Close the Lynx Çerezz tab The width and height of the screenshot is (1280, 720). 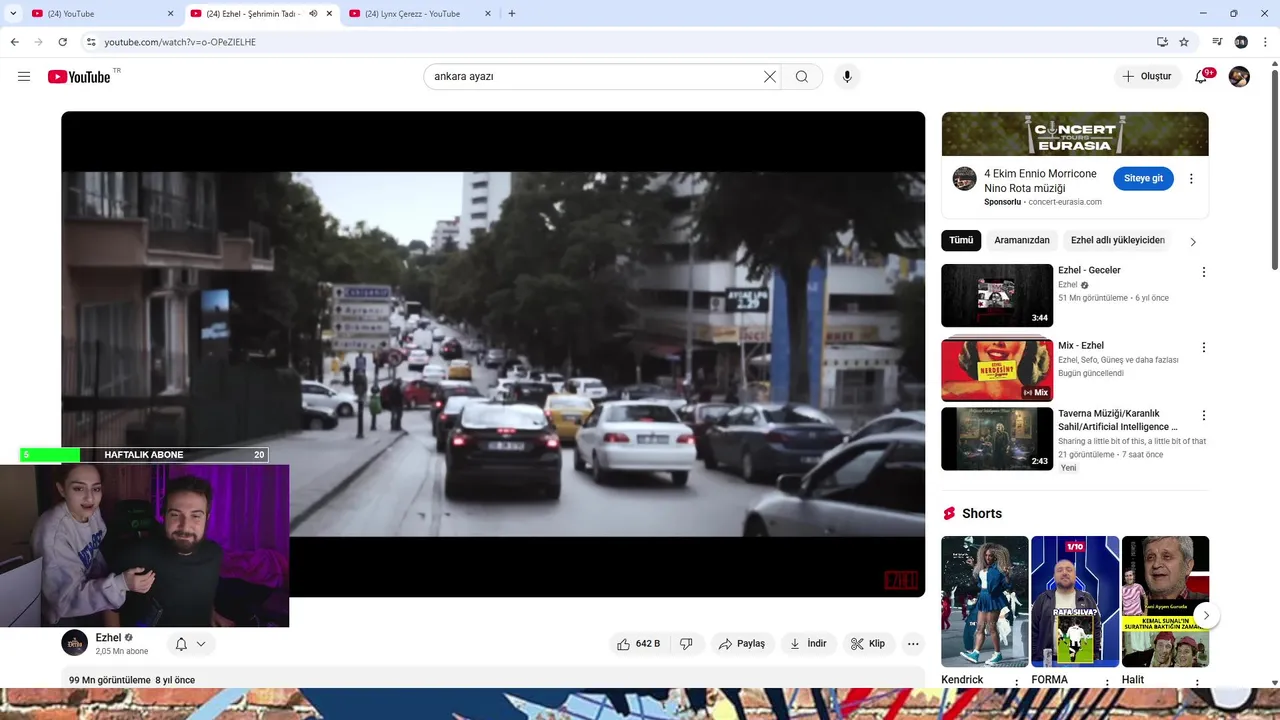tap(488, 14)
